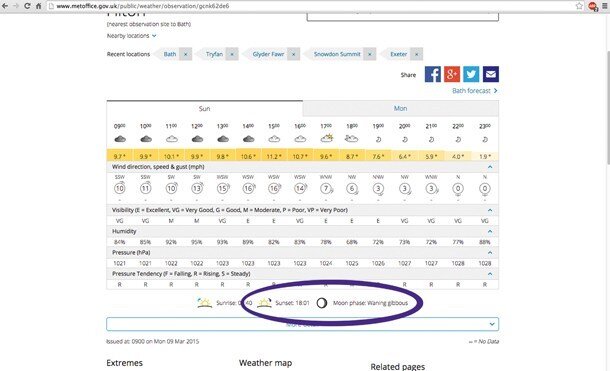Collapse the Humidity section
Screen dimensions: 610x371
pos(490,231)
